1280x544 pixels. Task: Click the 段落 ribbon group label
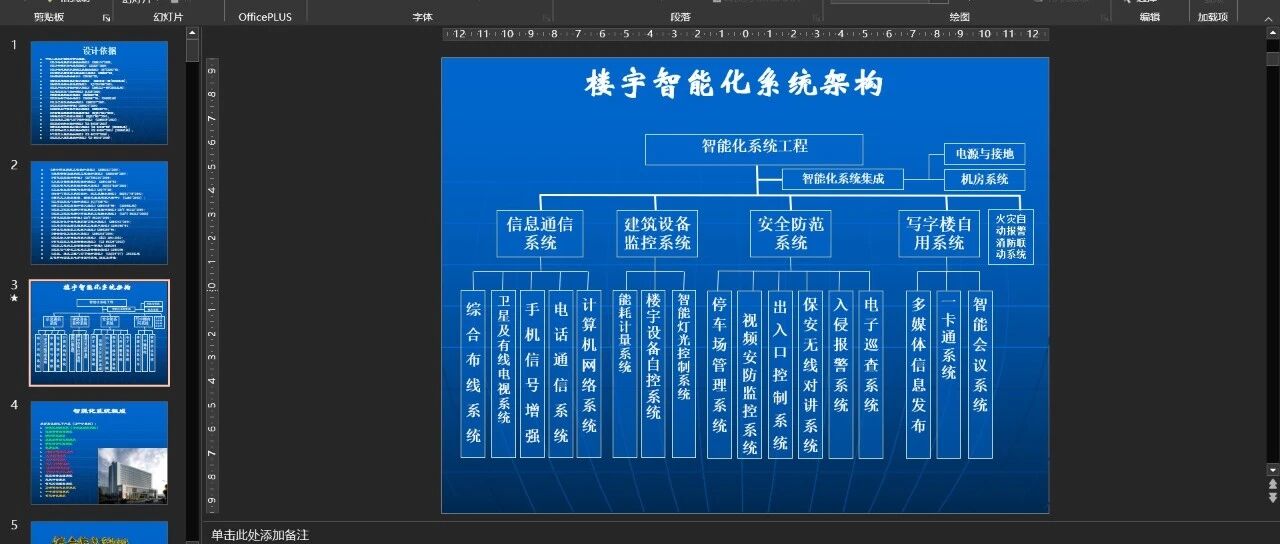680,17
